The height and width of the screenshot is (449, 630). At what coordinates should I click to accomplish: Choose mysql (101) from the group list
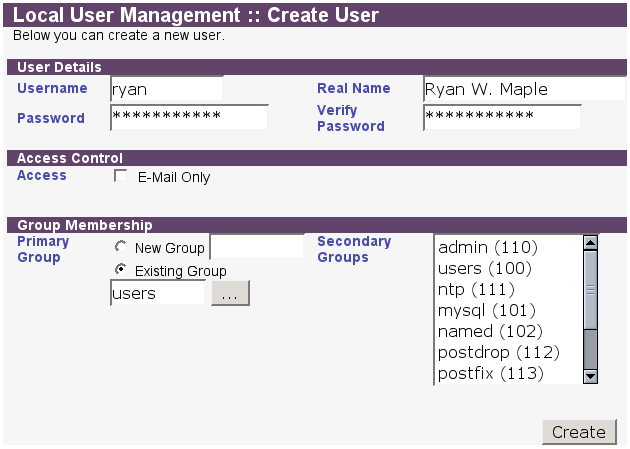tap(487, 310)
